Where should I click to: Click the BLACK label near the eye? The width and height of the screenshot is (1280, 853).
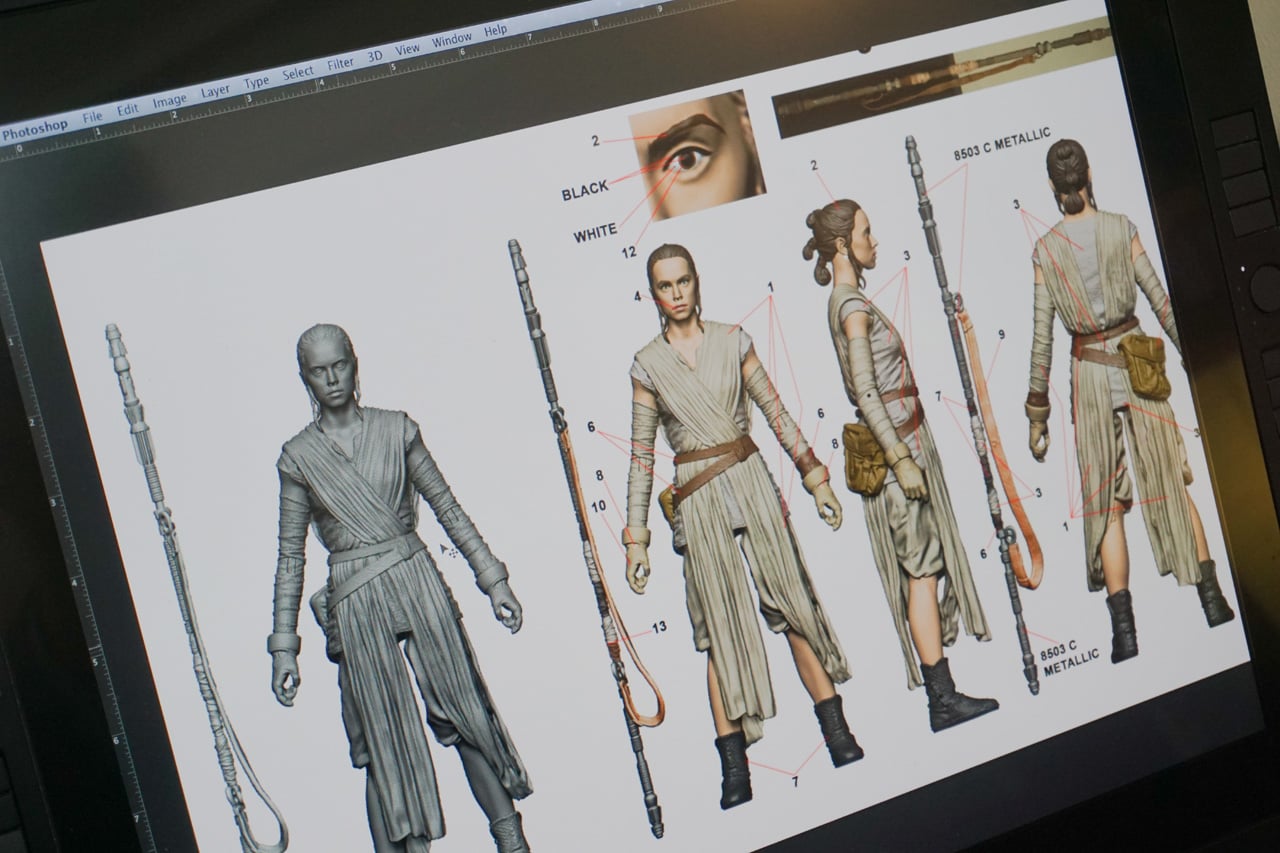pyautogui.click(x=584, y=192)
